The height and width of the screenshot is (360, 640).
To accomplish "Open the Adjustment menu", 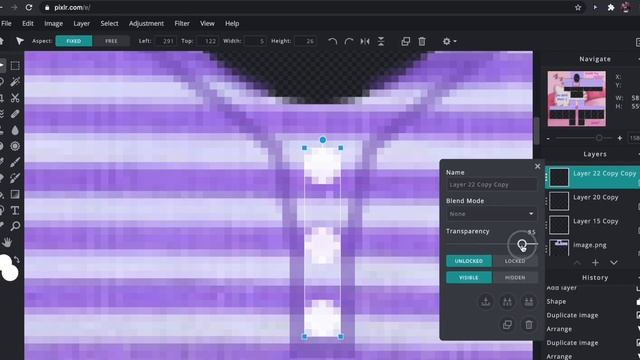I will coord(146,23).
